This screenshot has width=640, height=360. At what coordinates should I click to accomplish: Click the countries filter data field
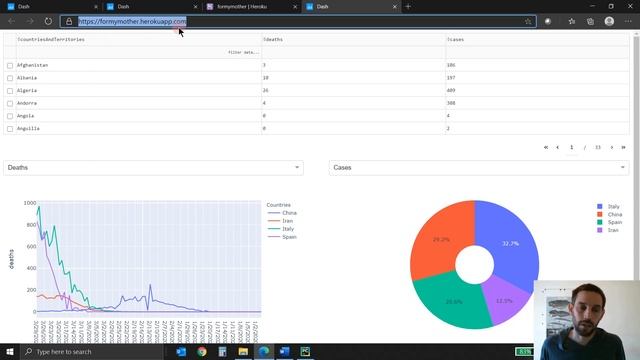(139, 52)
